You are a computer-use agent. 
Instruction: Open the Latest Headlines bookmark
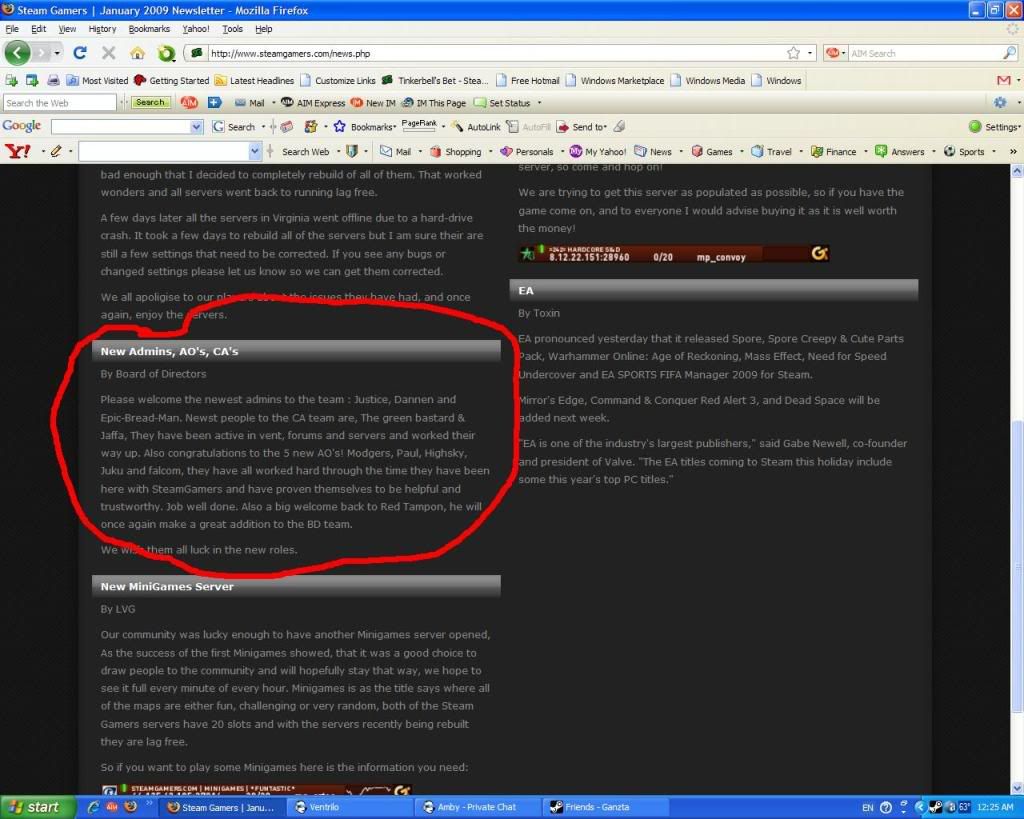(x=255, y=80)
